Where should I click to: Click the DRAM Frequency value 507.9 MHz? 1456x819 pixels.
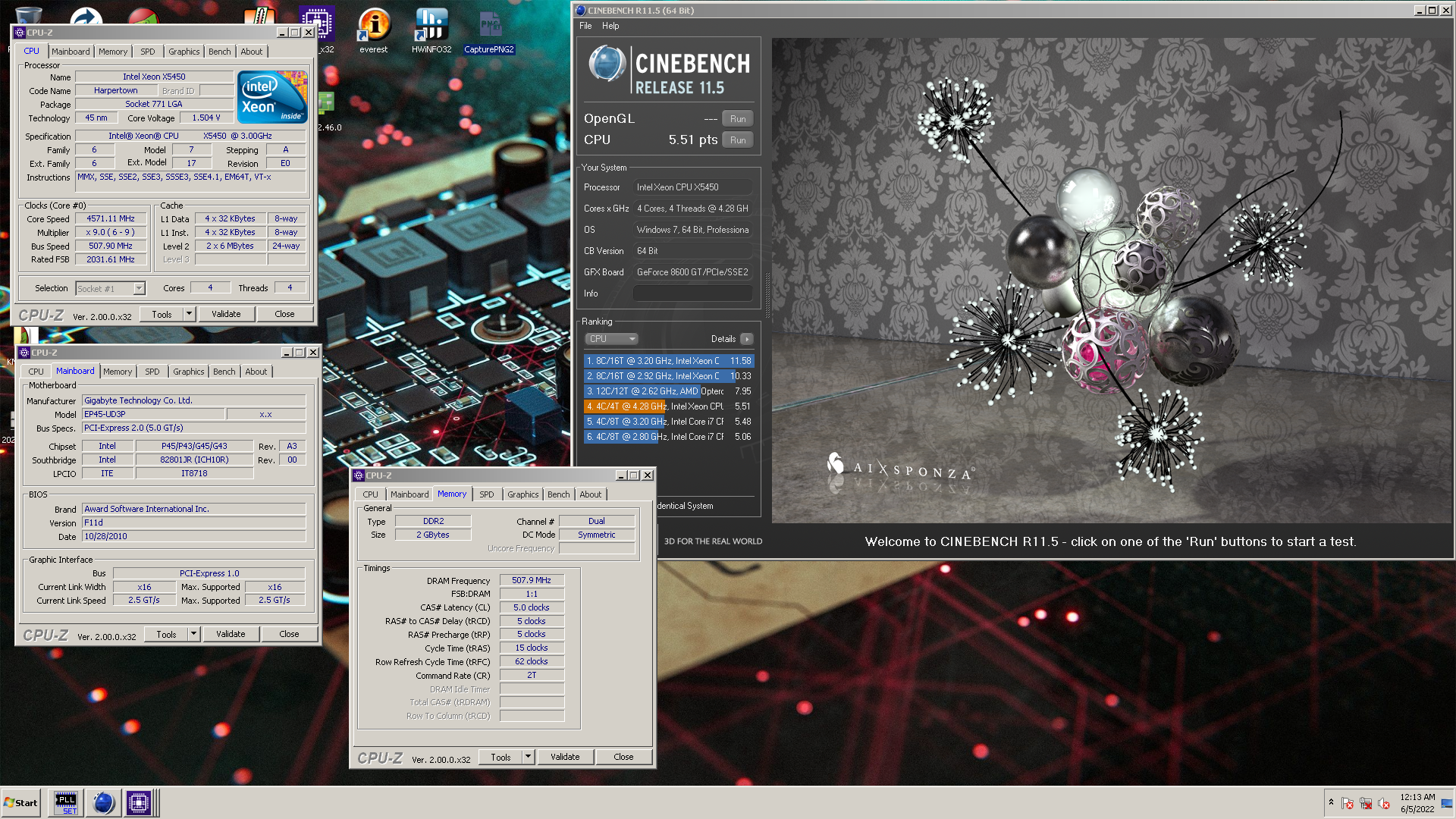coord(532,580)
